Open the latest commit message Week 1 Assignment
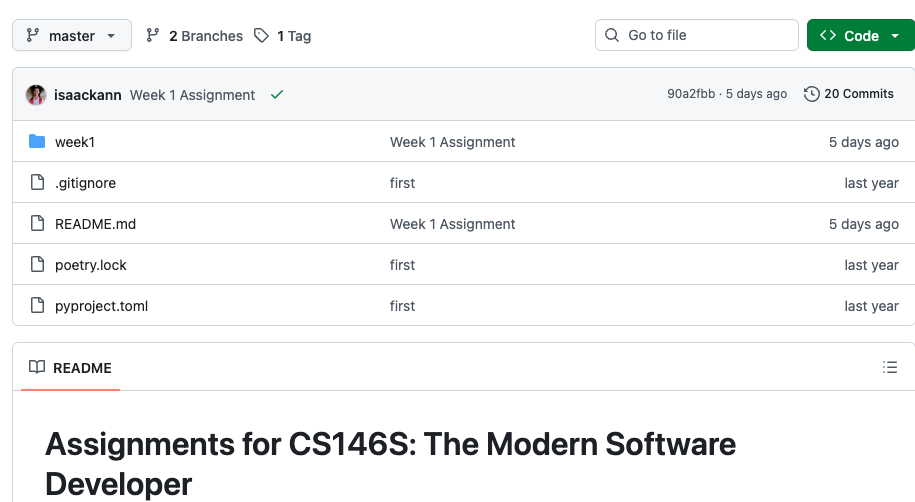This screenshot has width=915, height=502. click(x=192, y=95)
